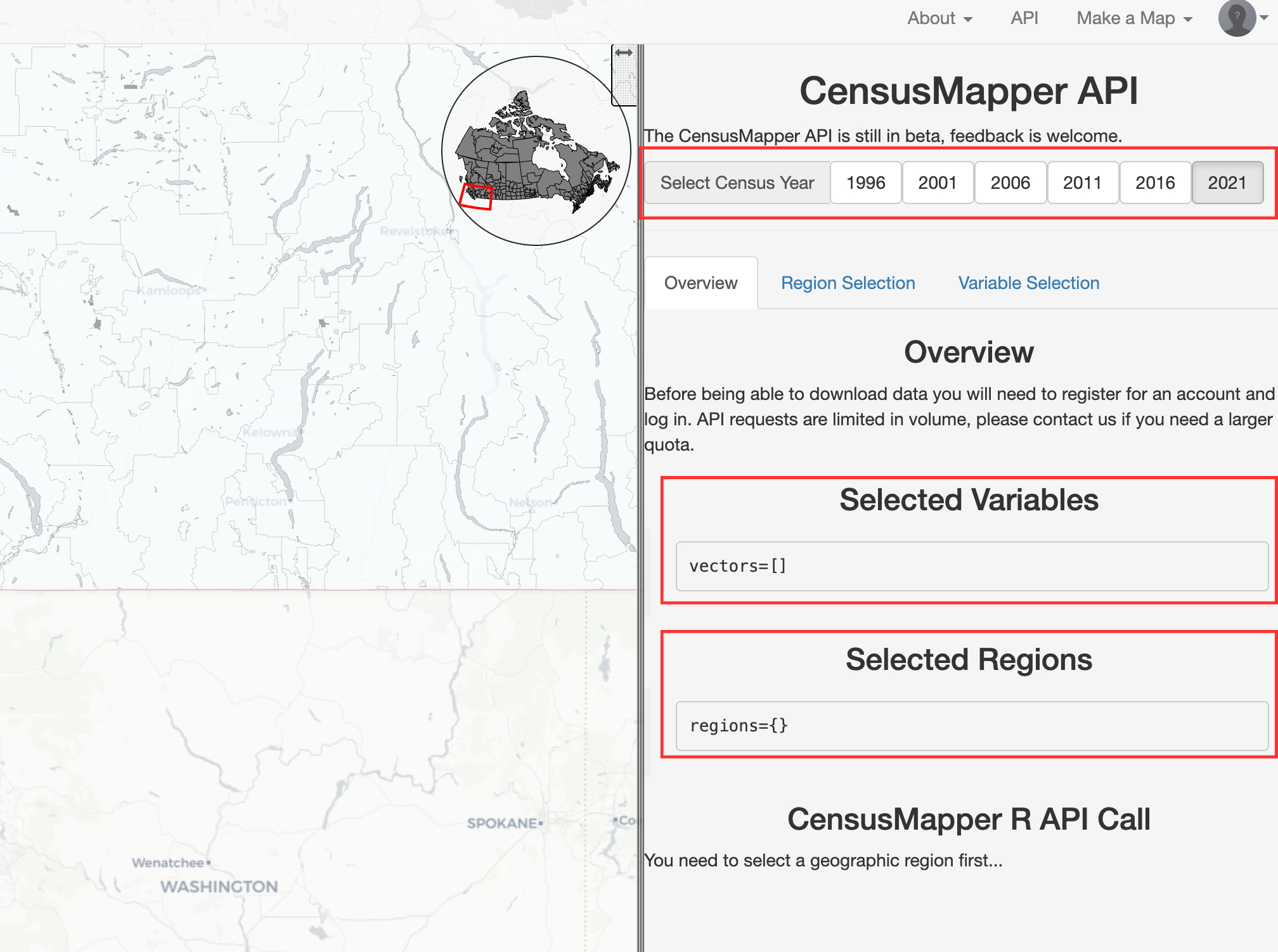Click the WASHINGTON state label
The width and height of the screenshot is (1278, 952).
219,887
